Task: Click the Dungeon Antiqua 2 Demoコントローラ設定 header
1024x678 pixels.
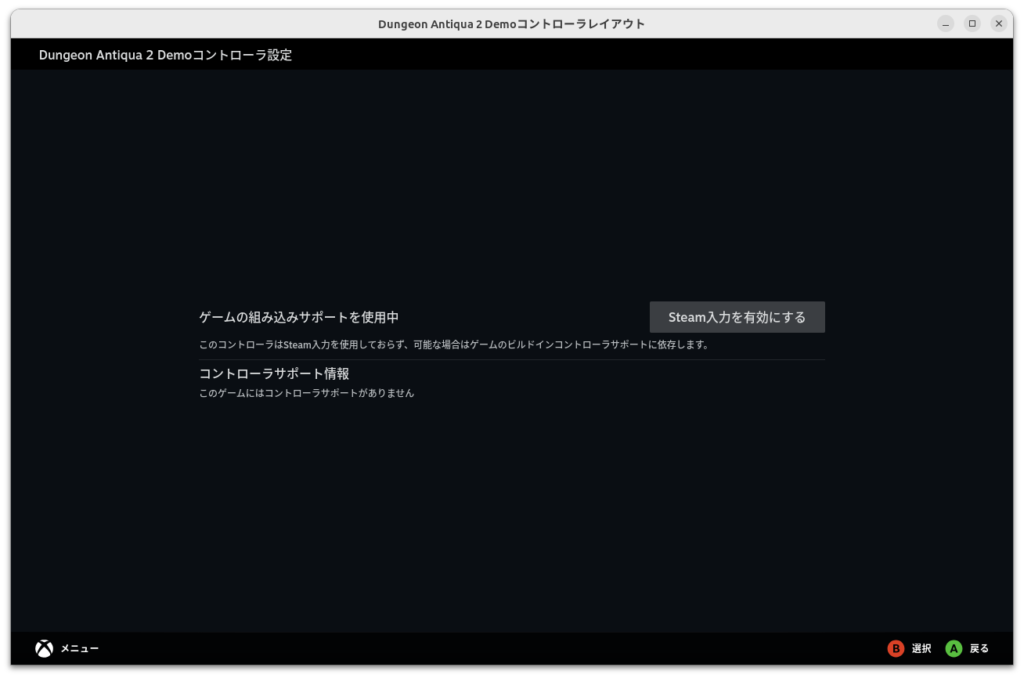Action: [x=165, y=55]
